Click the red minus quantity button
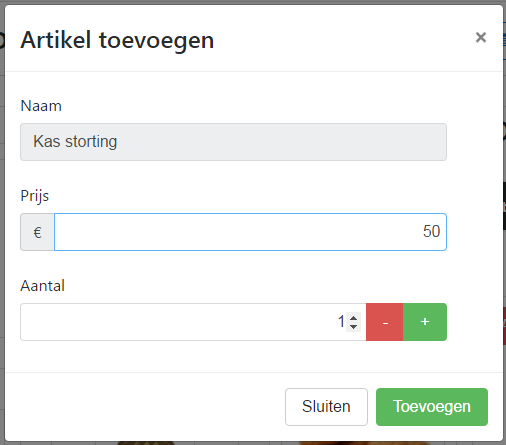The width and height of the screenshot is (506, 445). coord(385,322)
